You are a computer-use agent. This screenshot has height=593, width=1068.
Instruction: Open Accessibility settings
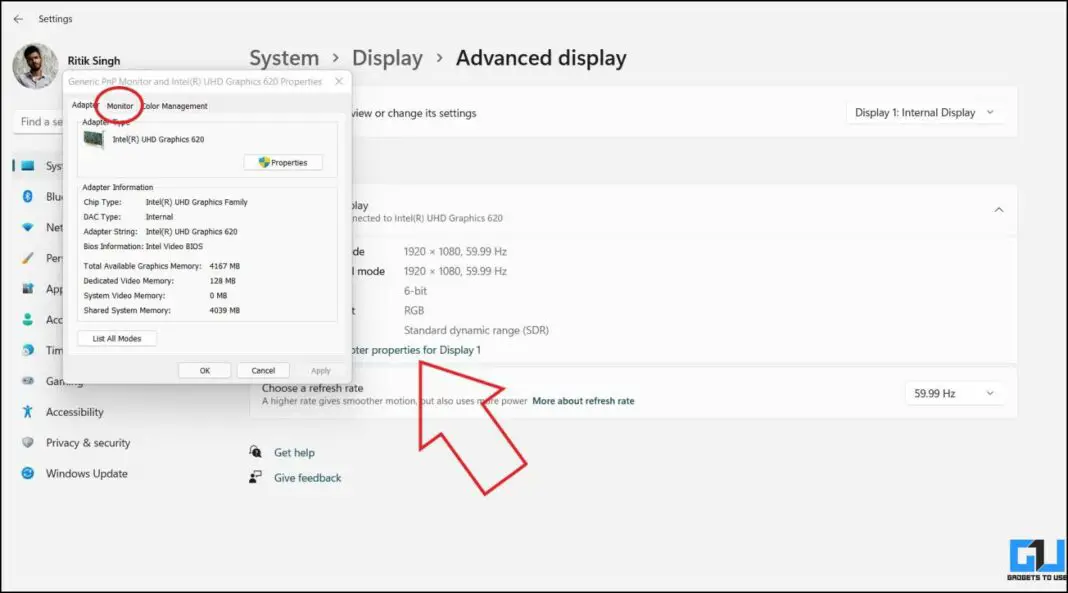click(76, 411)
